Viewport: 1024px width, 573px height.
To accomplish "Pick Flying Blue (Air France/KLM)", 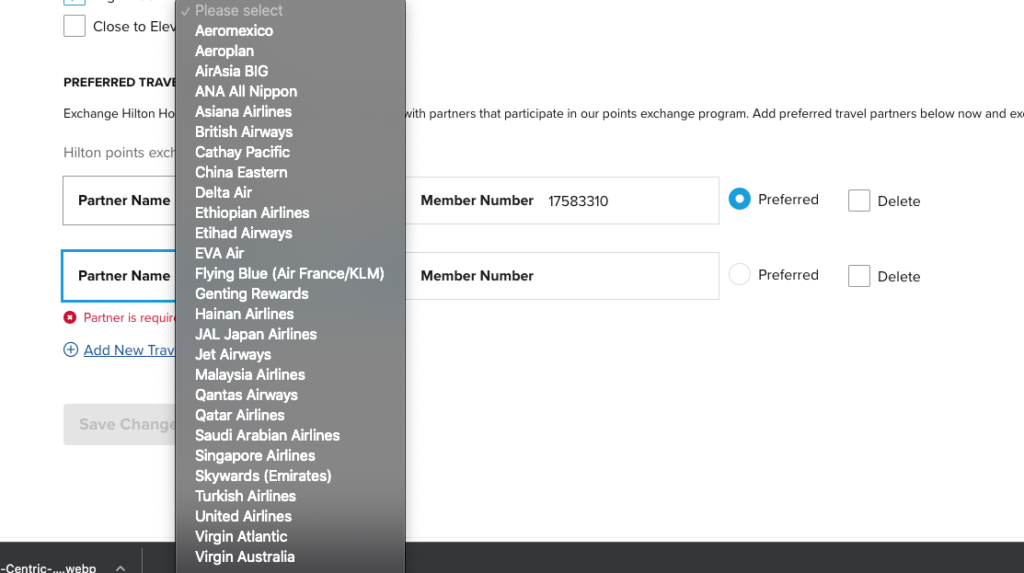I will 291,274.
